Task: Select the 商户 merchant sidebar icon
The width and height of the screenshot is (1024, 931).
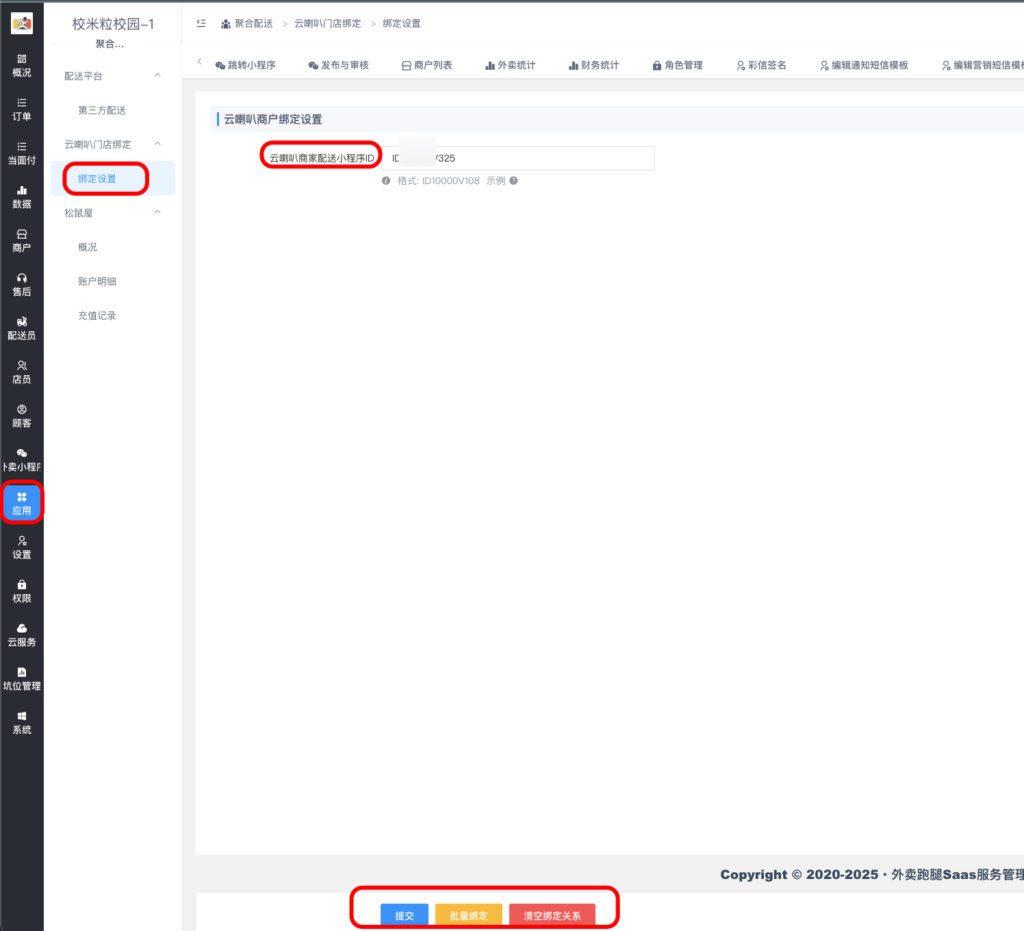Action: [21, 234]
